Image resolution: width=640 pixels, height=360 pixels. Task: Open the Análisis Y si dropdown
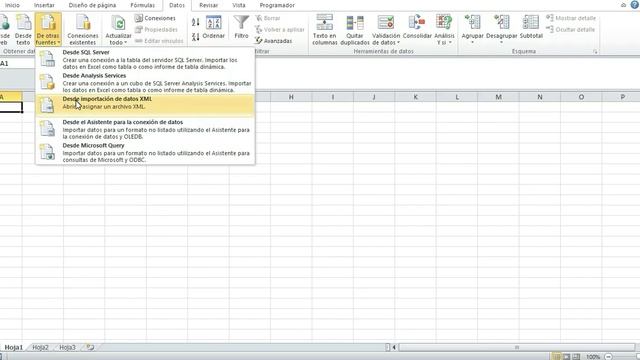tap(444, 29)
